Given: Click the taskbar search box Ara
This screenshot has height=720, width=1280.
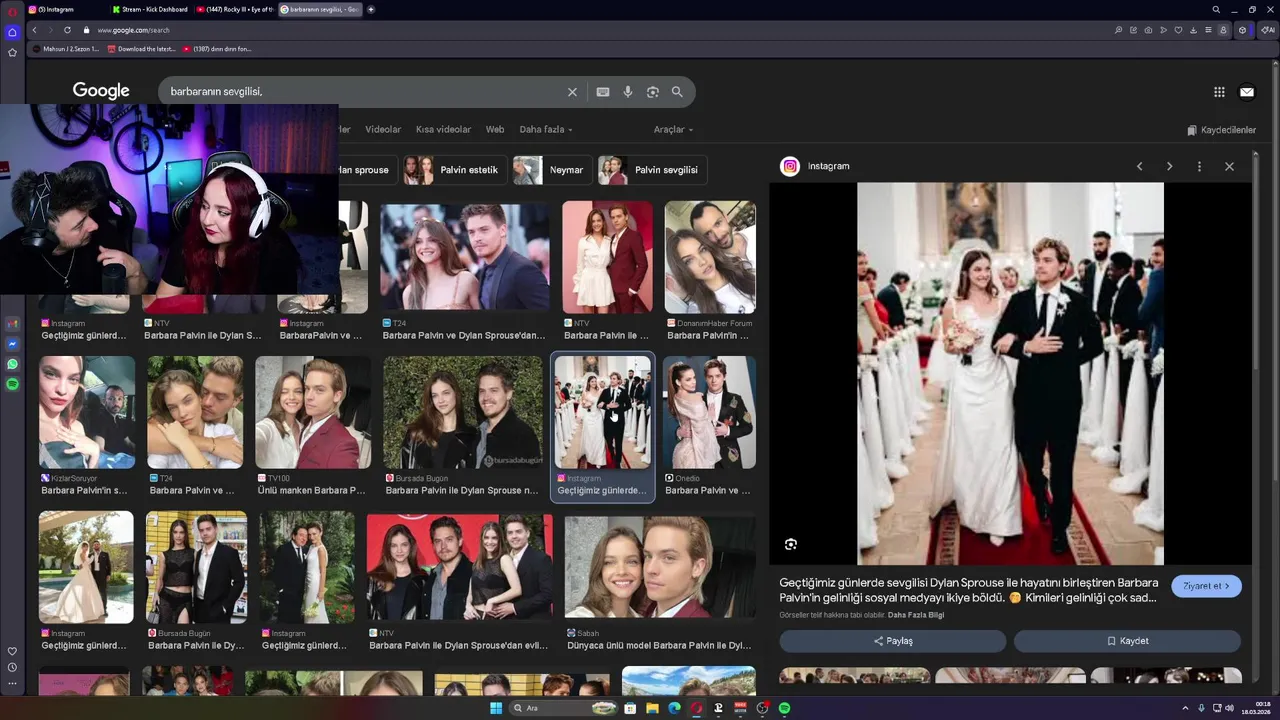Looking at the screenshot, I should point(565,708).
